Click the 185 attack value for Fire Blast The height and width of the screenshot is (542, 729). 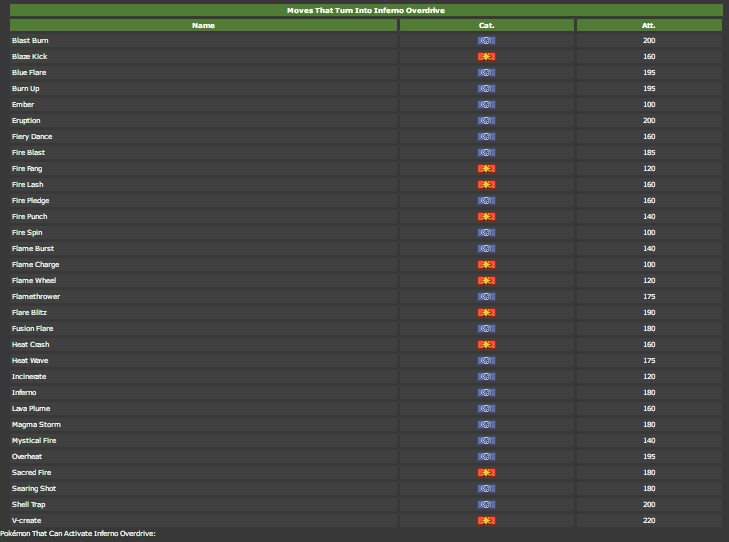click(649, 152)
